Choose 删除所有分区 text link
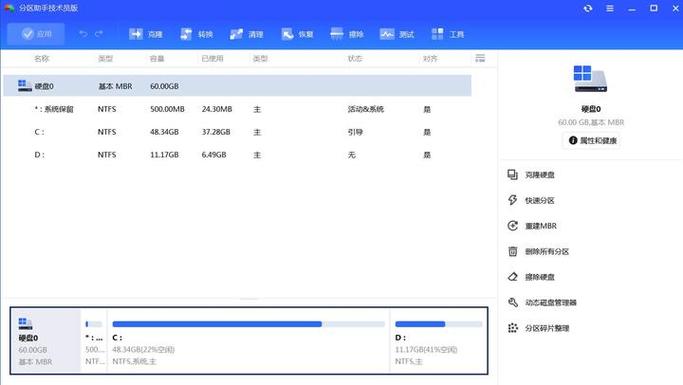 (x=547, y=251)
